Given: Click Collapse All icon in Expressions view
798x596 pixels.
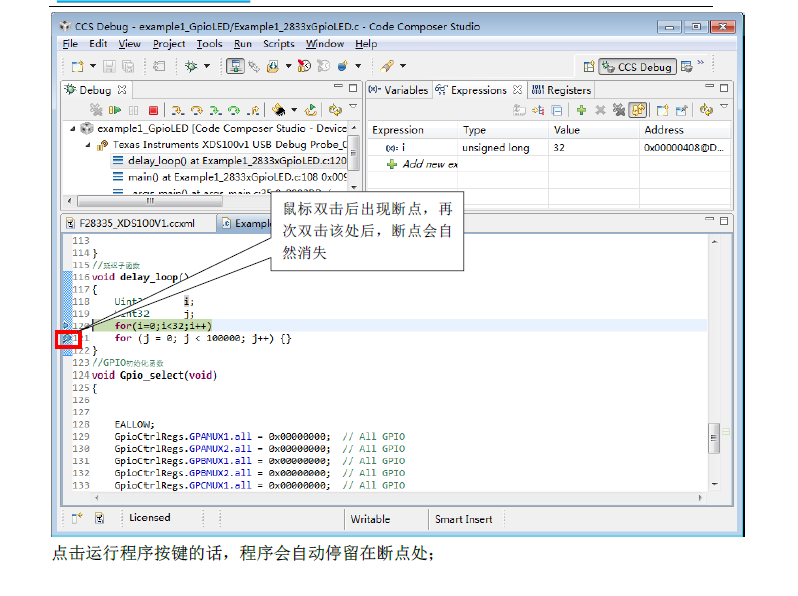Looking at the screenshot, I should pos(557,109).
